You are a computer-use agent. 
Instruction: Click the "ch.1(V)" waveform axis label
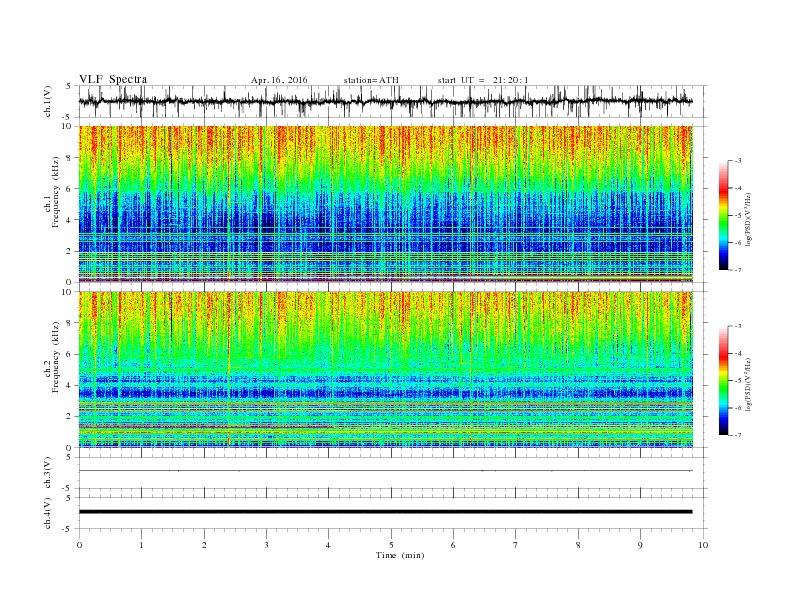coord(48,101)
